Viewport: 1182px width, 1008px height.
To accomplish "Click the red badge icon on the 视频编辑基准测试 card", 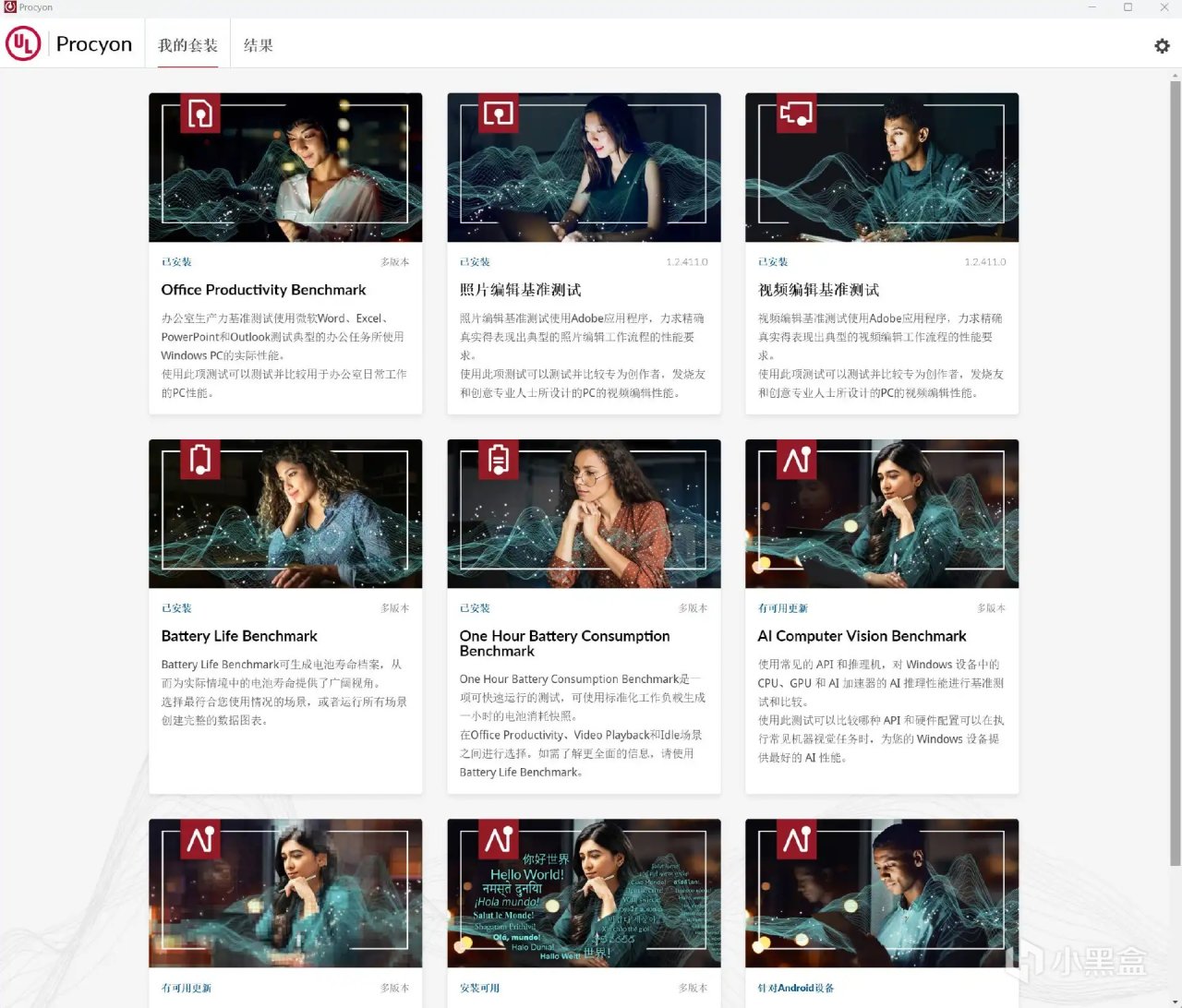I will (796, 114).
